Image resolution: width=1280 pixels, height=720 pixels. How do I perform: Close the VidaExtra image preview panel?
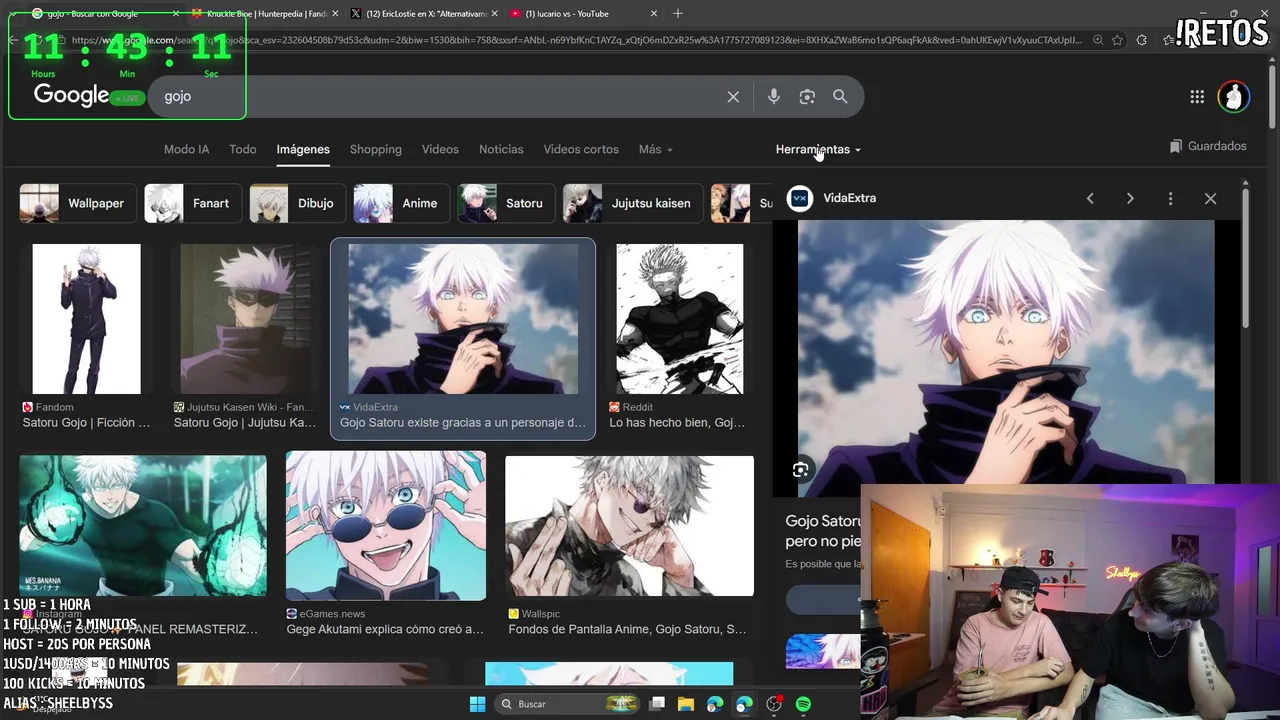pyautogui.click(x=1210, y=199)
